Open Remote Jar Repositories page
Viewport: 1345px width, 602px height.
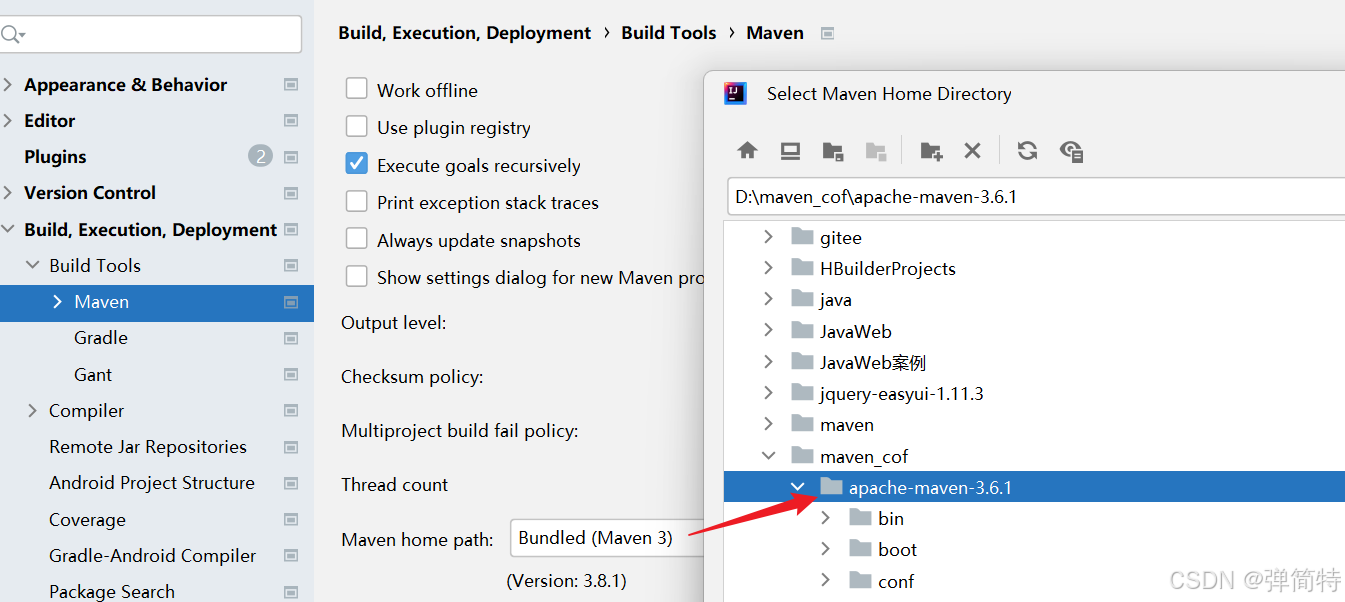tap(148, 447)
